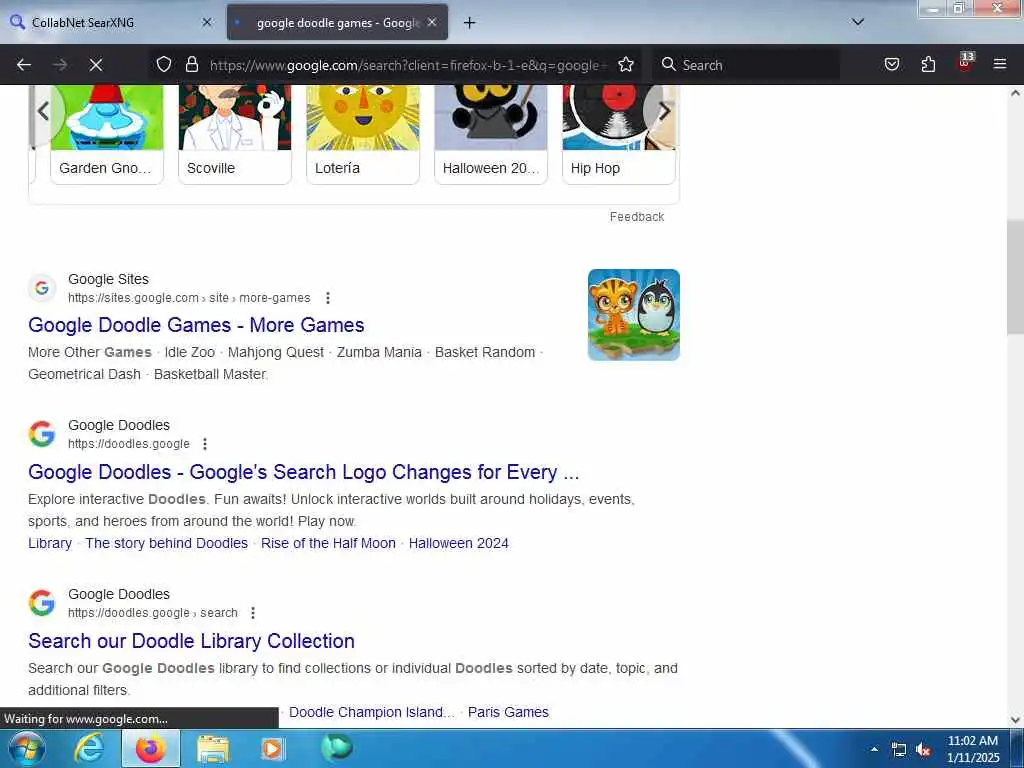Open more options for doodles.google result
The image size is (1024, 768).
(x=205, y=444)
